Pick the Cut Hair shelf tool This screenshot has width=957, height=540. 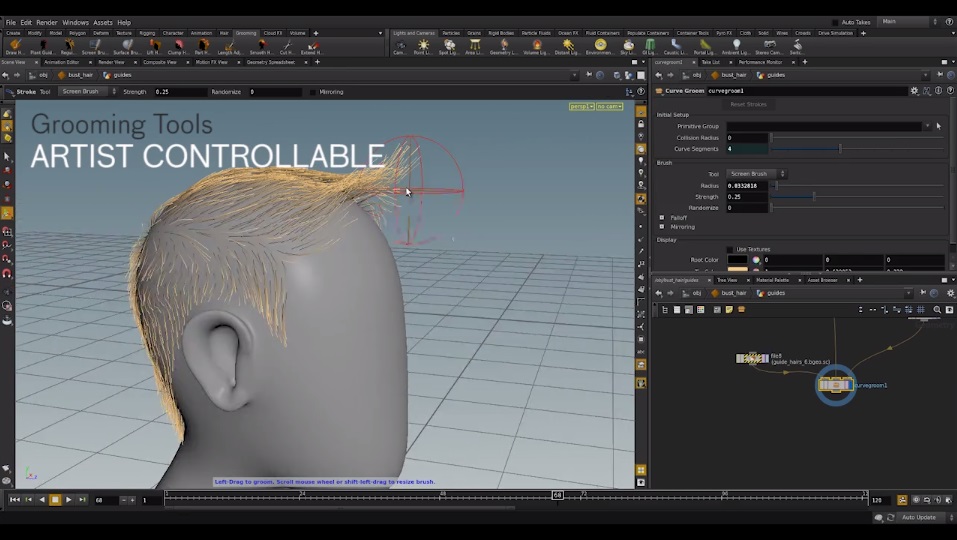tap(287, 46)
